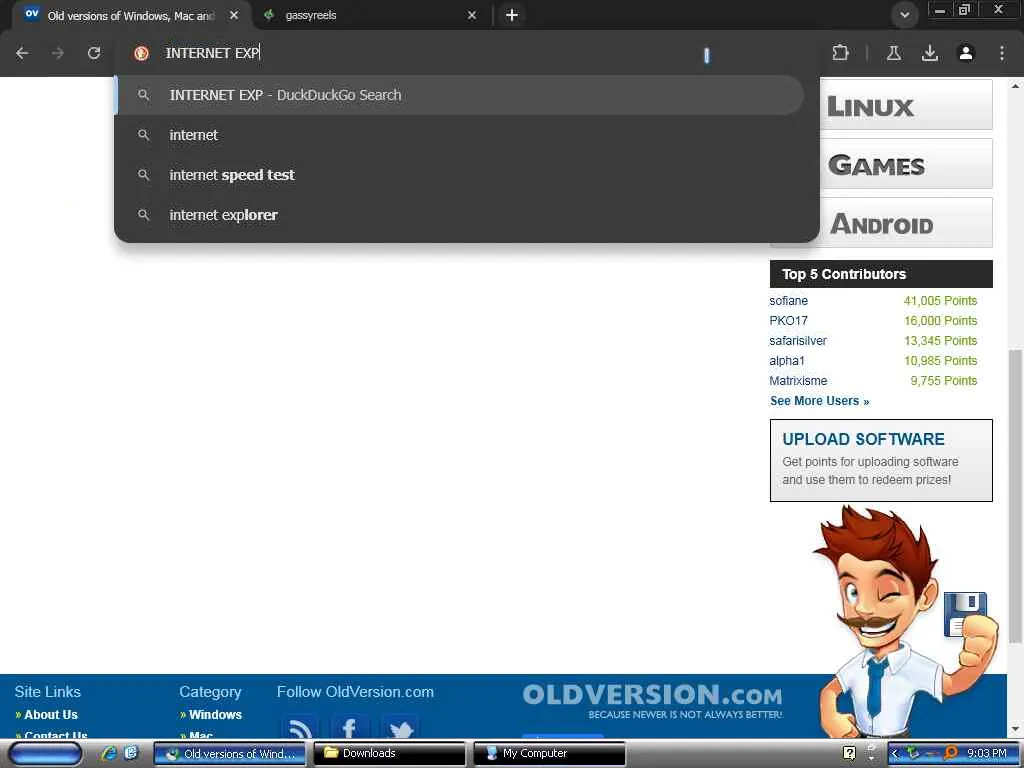
Task: Click the Top 5 Contributors header
Action: pyautogui.click(x=881, y=274)
